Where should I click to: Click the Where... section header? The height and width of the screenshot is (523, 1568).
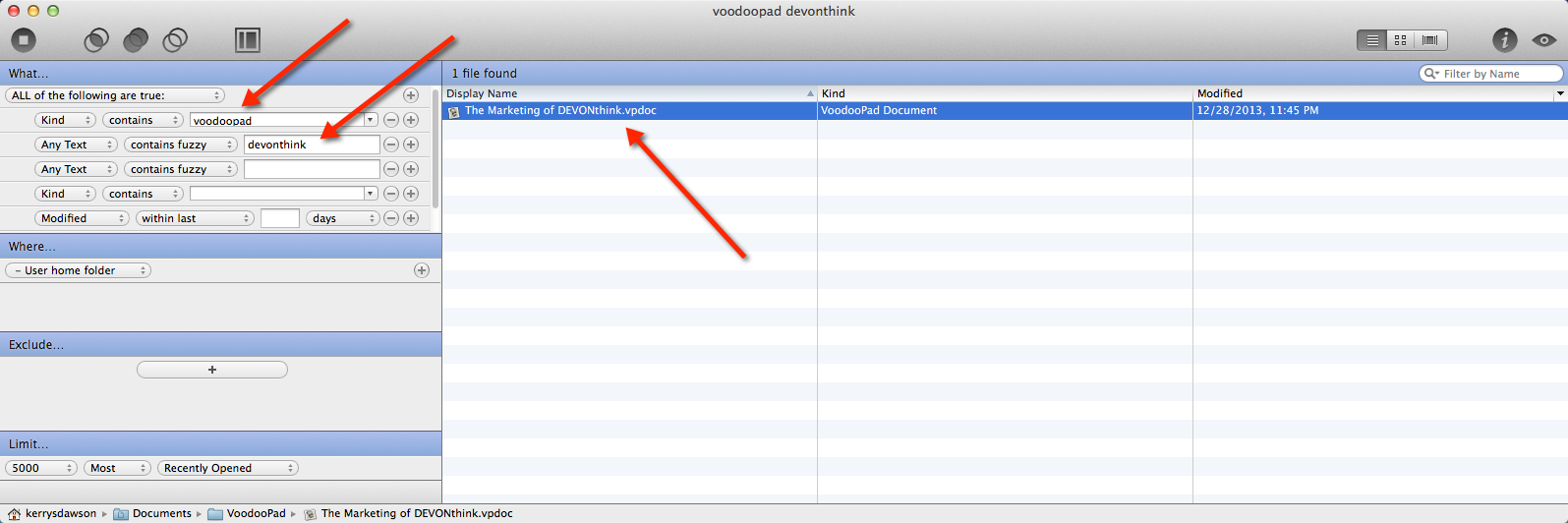[x=220, y=246]
